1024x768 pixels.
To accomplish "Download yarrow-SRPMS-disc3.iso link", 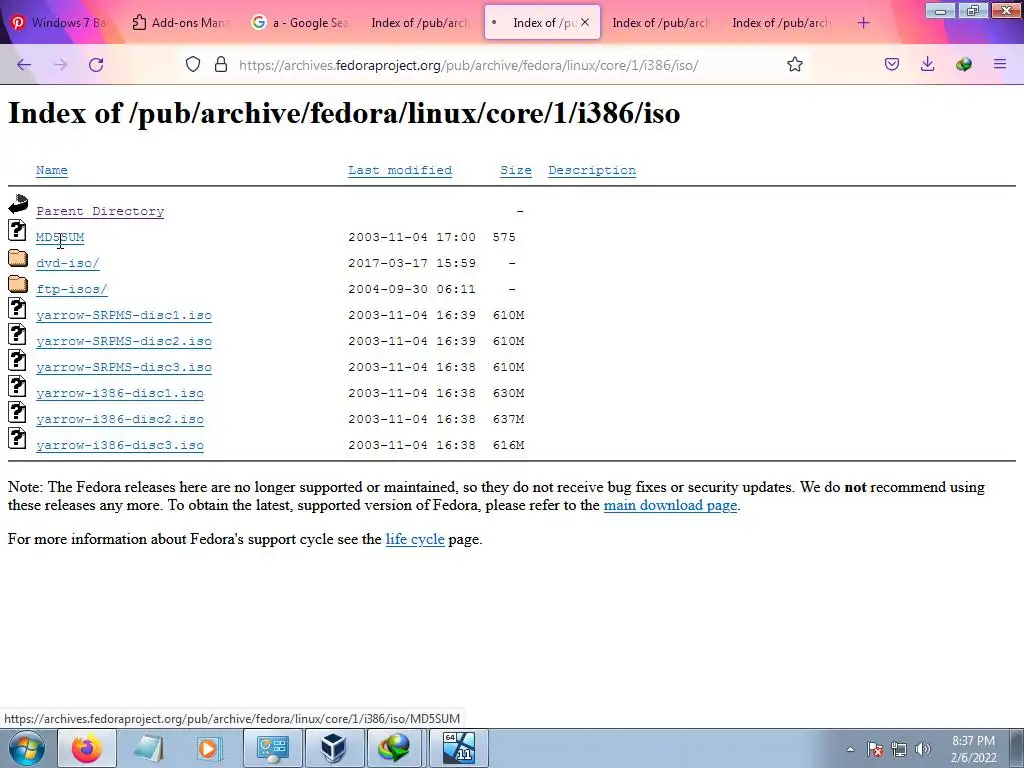I will click(x=124, y=368).
